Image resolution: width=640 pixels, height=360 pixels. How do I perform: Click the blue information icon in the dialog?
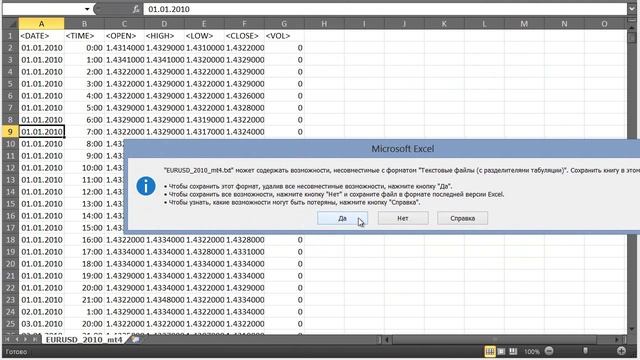tap(146, 187)
